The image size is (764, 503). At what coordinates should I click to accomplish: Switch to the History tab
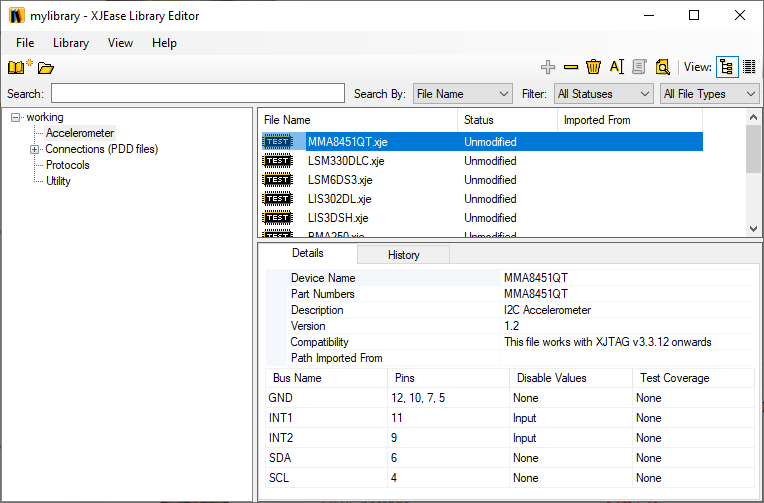403,255
